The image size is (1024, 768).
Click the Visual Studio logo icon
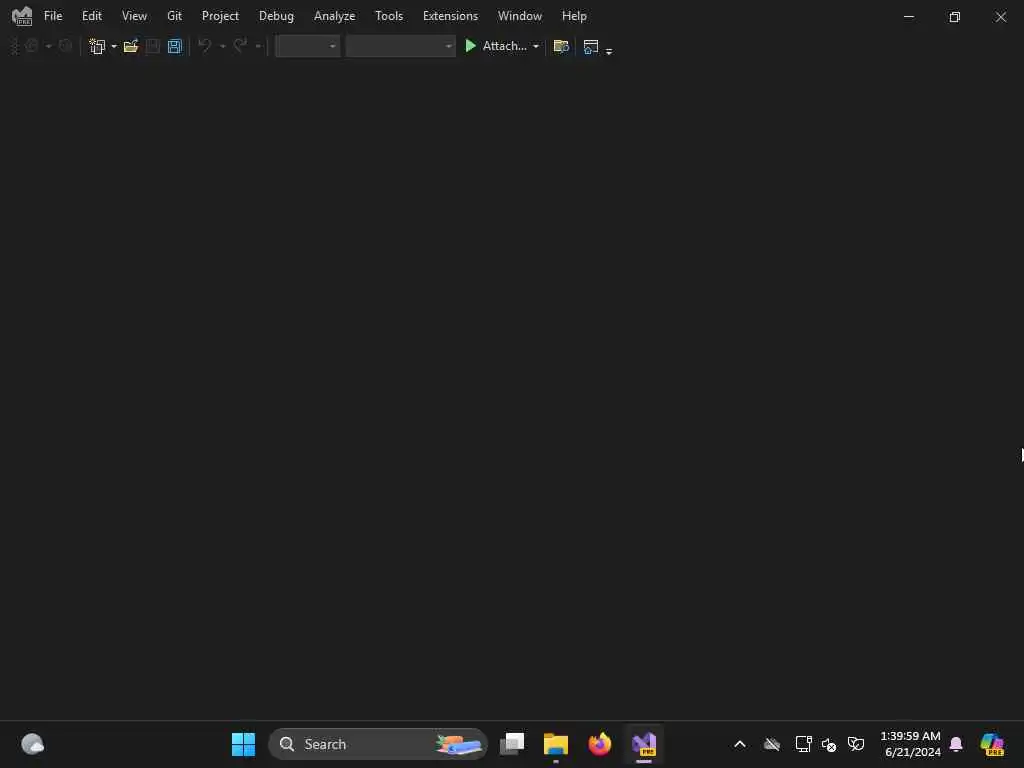(22, 16)
